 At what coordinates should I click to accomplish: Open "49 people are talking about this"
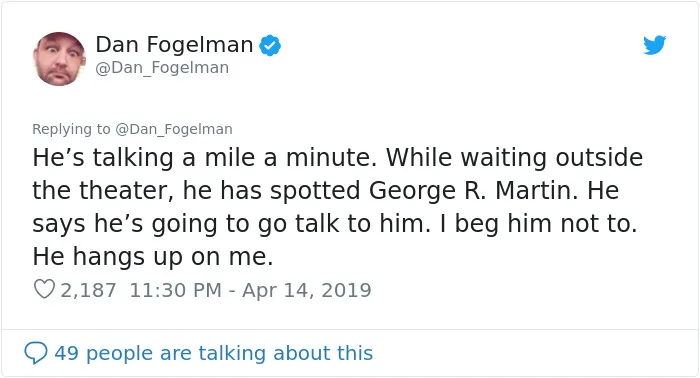[213, 353]
